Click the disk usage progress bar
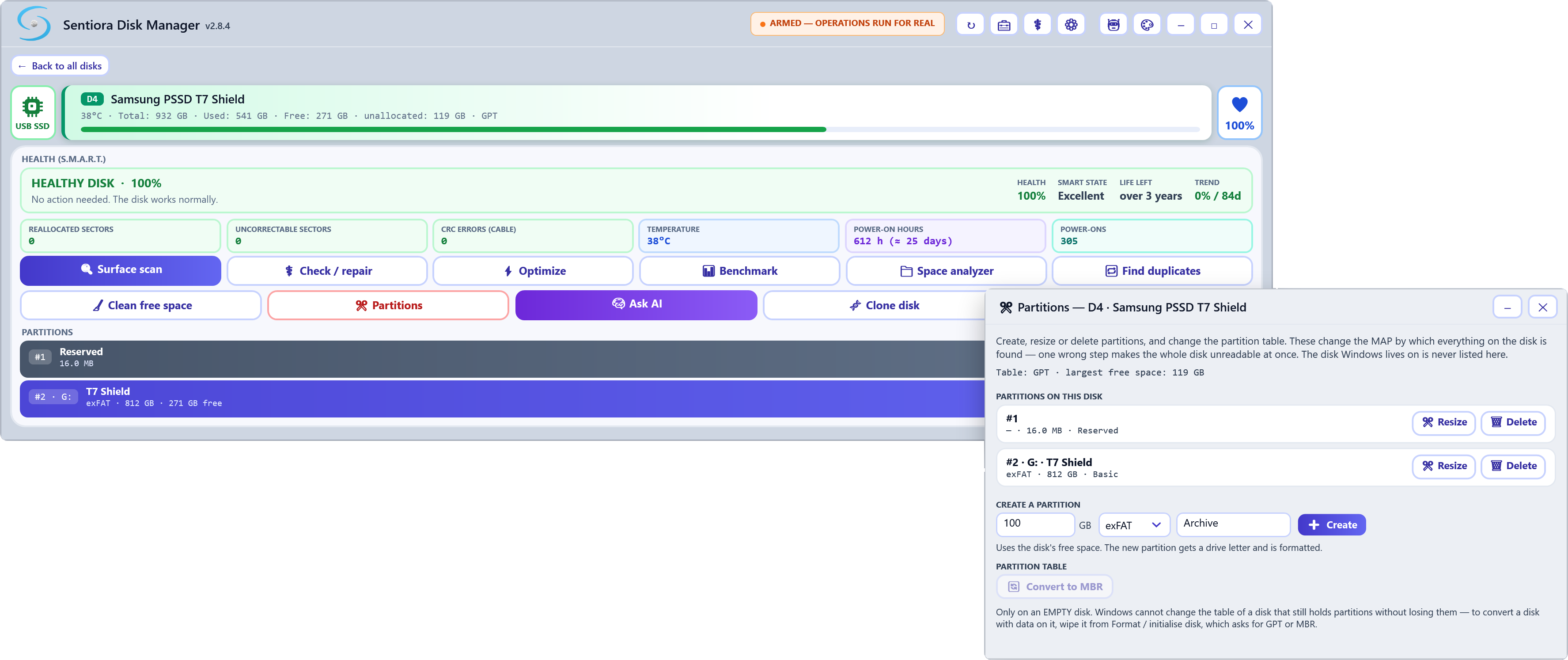The width and height of the screenshot is (1568, 660). 640,129
